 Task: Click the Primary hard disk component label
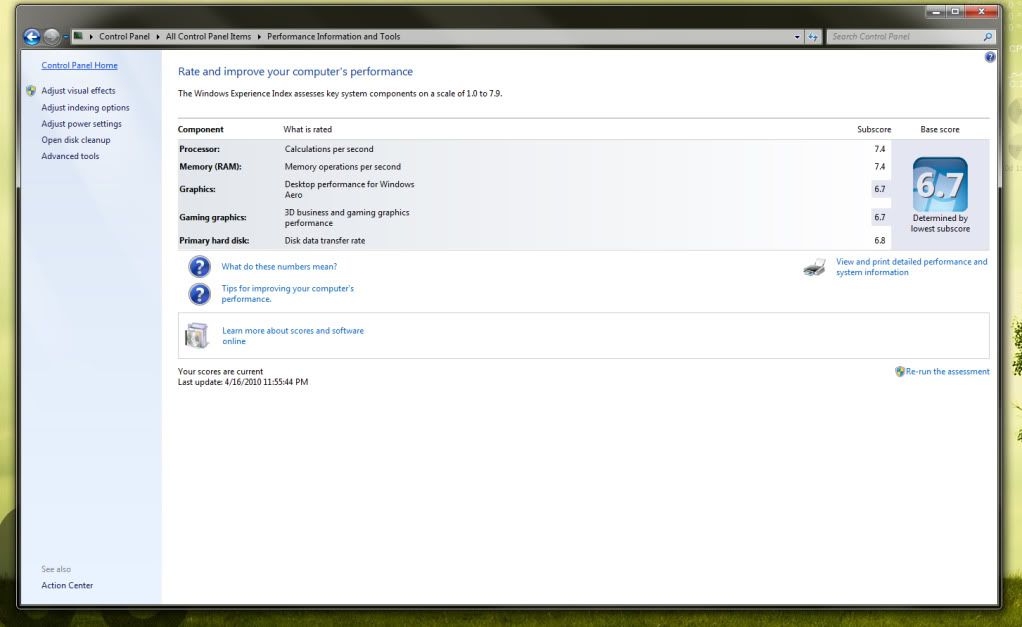(x=214, y=241)
